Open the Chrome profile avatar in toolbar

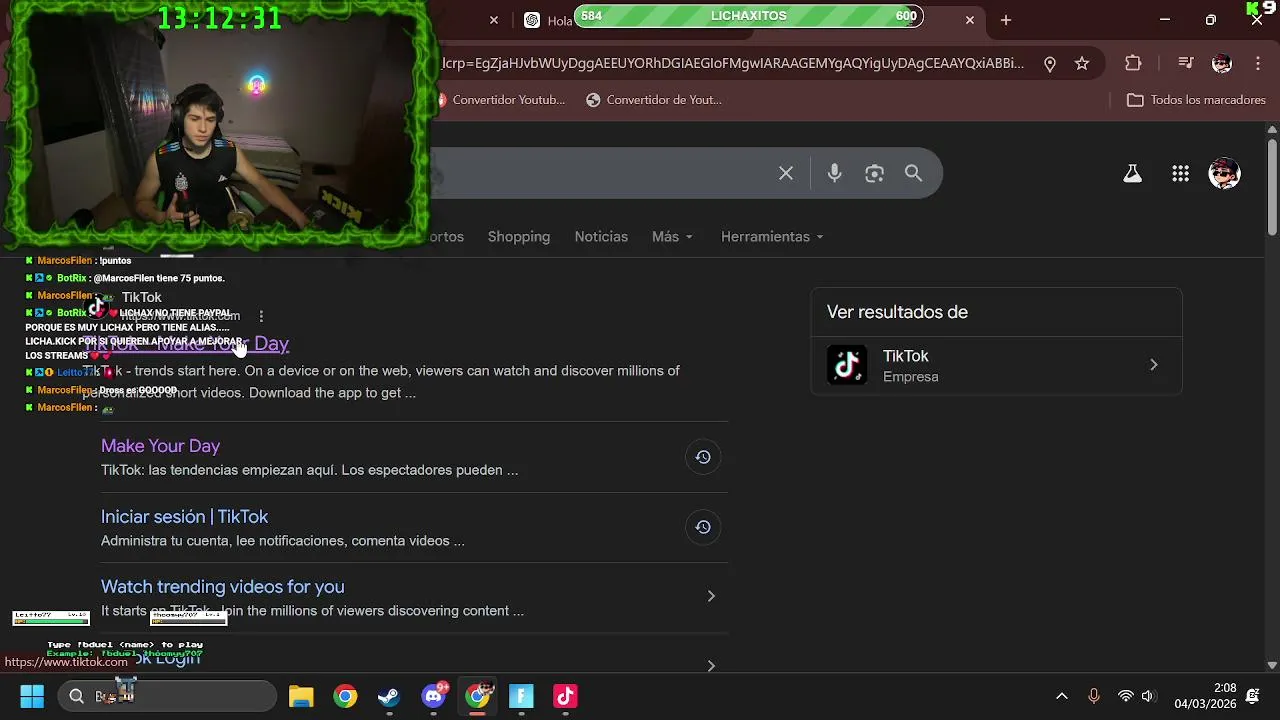click(1221, 63)
